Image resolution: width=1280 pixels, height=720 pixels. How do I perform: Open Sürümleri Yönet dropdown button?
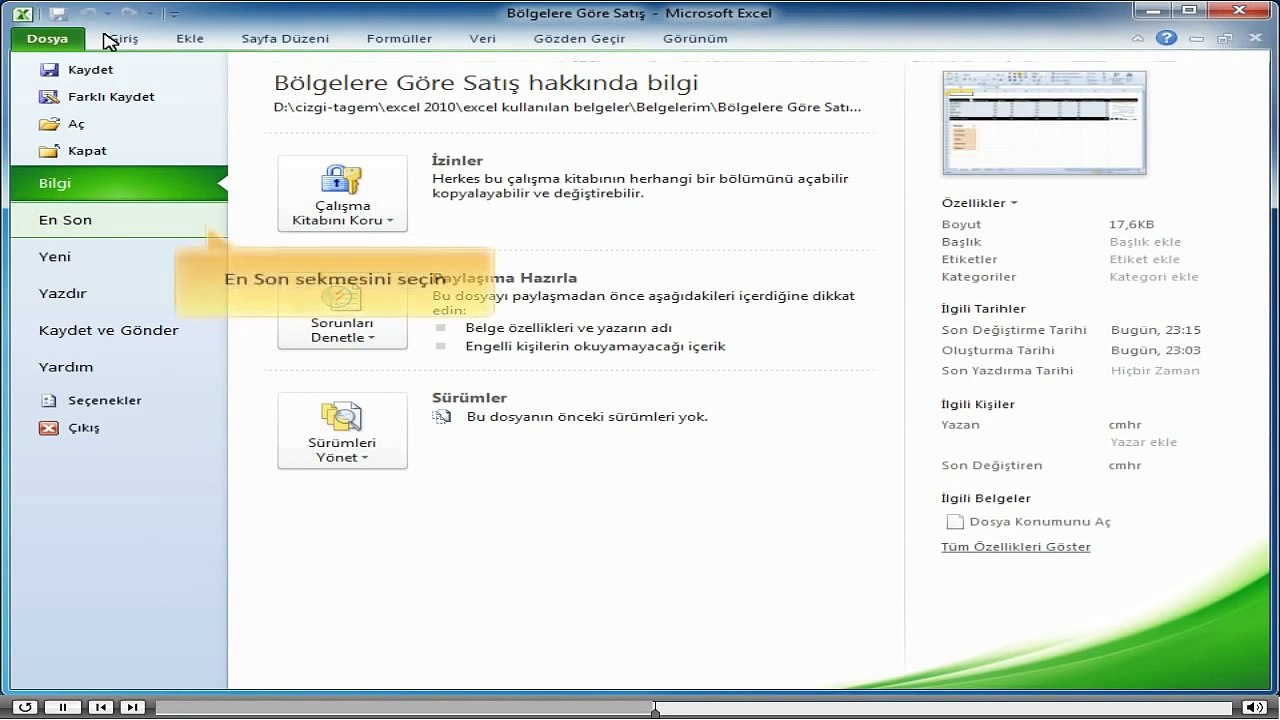(x=342, y=430)
